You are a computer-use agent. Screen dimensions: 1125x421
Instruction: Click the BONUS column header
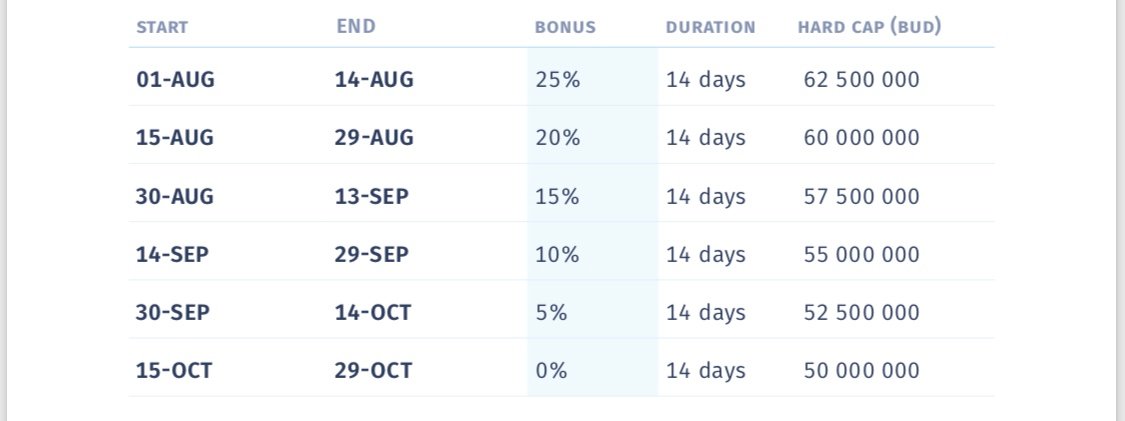coord(565,28)
